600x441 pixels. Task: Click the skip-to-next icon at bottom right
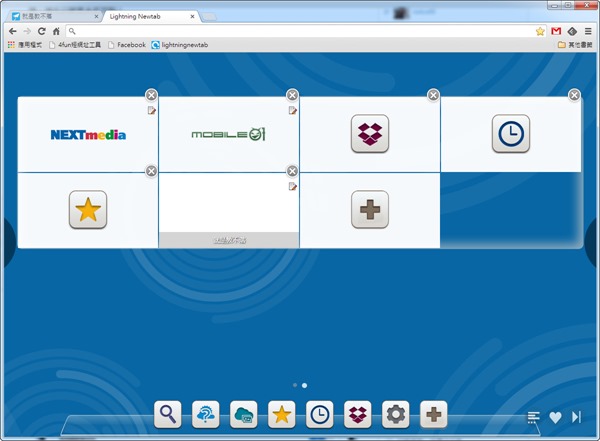pyautogui.click(x=576, y=417)
